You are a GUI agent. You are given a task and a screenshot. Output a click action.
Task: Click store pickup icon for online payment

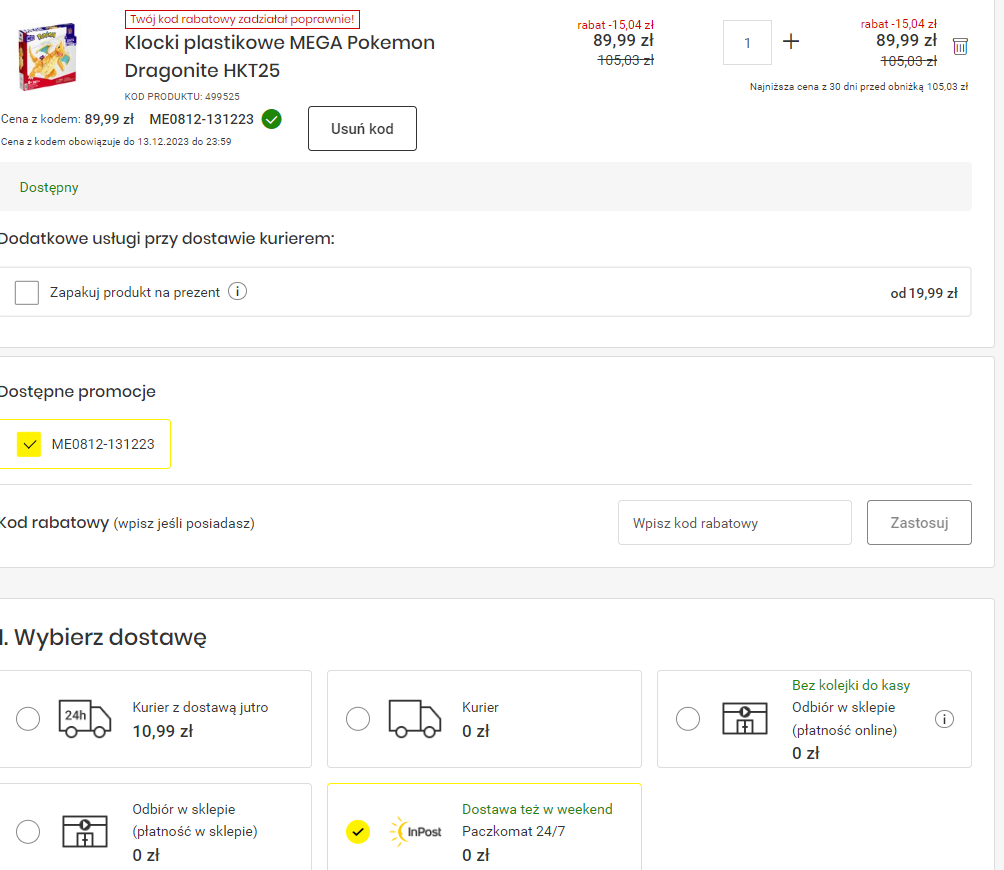745,718
